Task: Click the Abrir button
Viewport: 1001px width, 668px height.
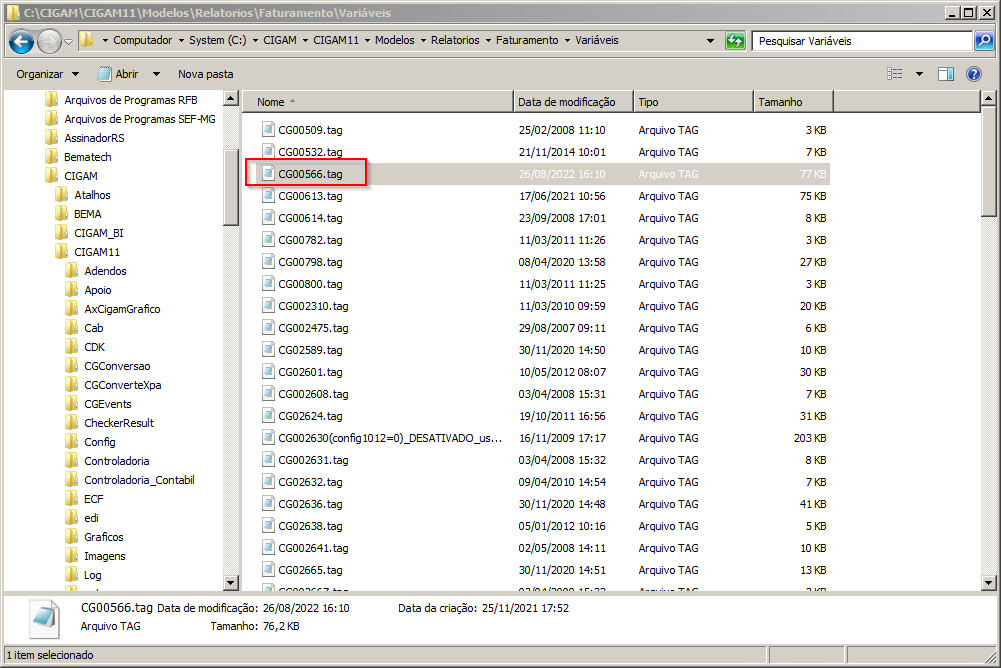Action: tap(119, 74)
